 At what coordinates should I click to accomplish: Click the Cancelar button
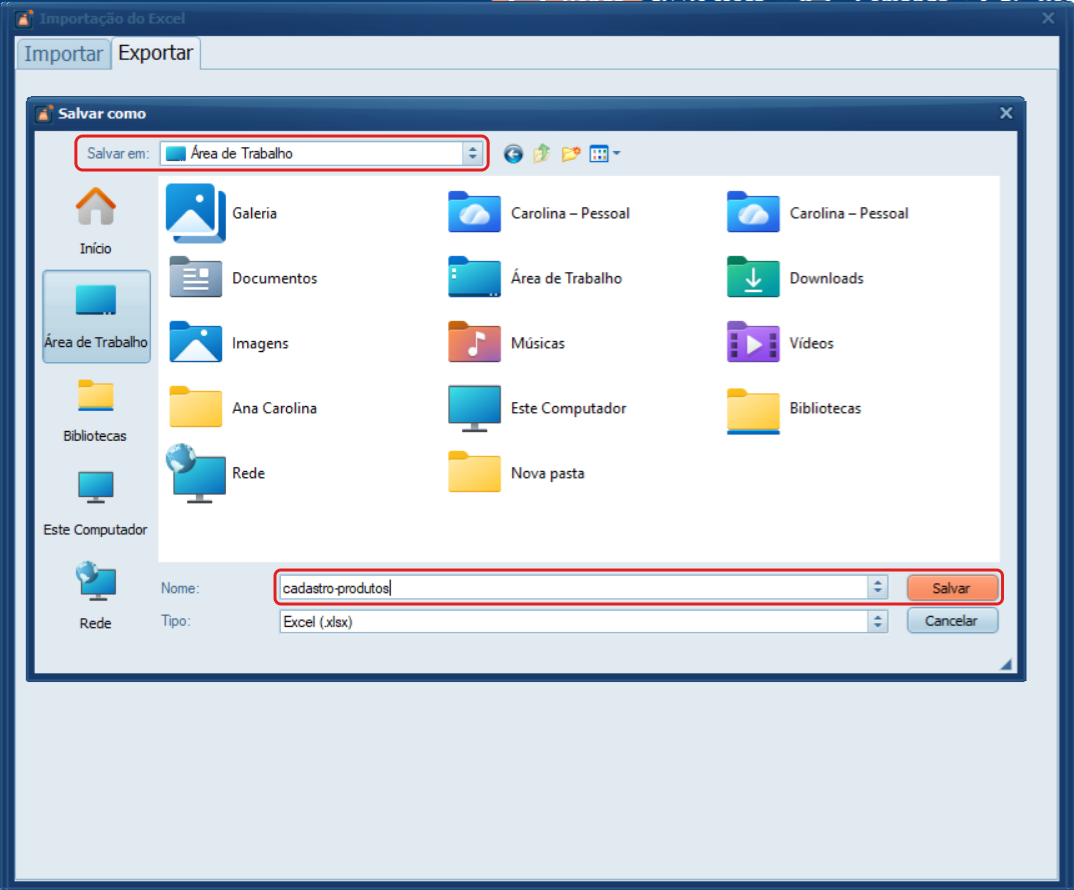tap(951, 621)
